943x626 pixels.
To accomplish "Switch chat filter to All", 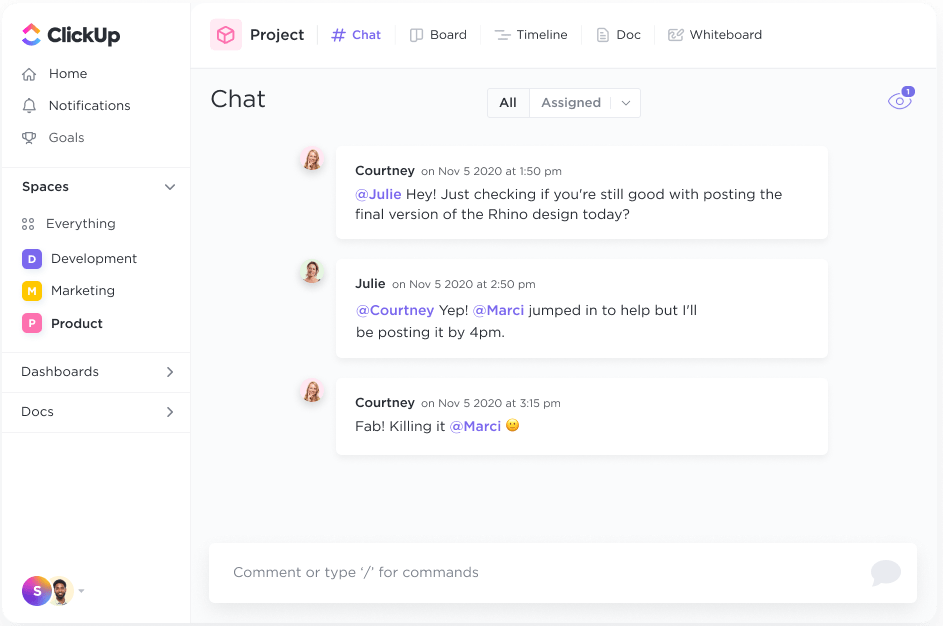I will point(508,103).
